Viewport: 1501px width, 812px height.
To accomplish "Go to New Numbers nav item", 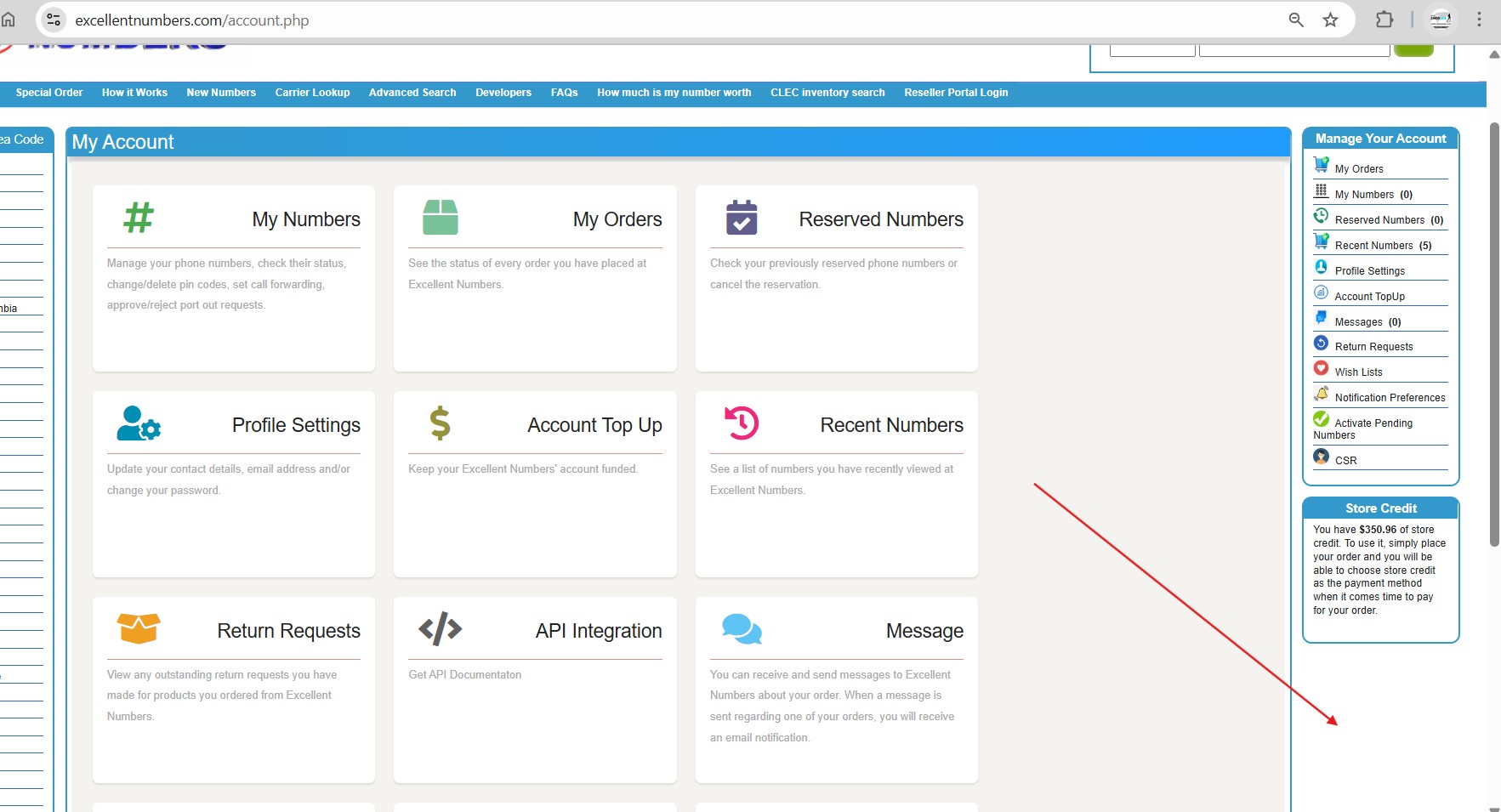I will click(x=221, y=93).
